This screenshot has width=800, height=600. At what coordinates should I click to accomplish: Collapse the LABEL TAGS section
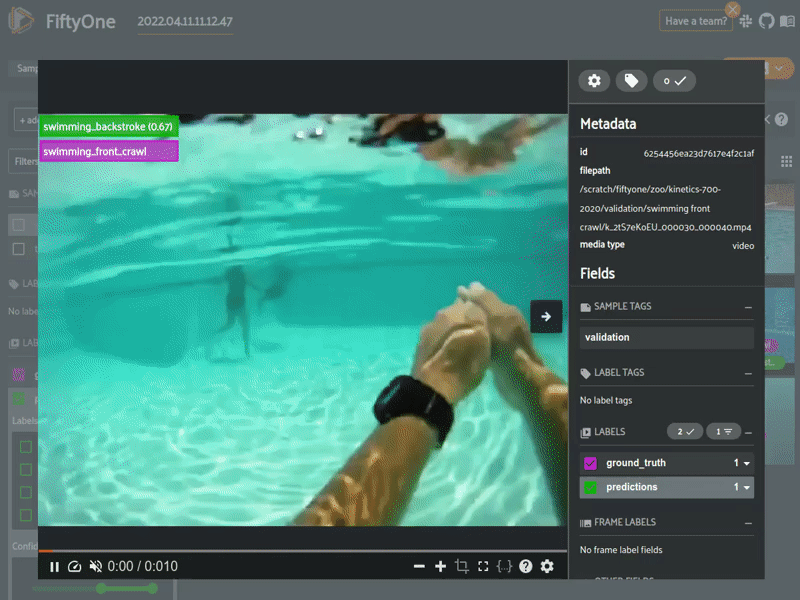point(748,374)
